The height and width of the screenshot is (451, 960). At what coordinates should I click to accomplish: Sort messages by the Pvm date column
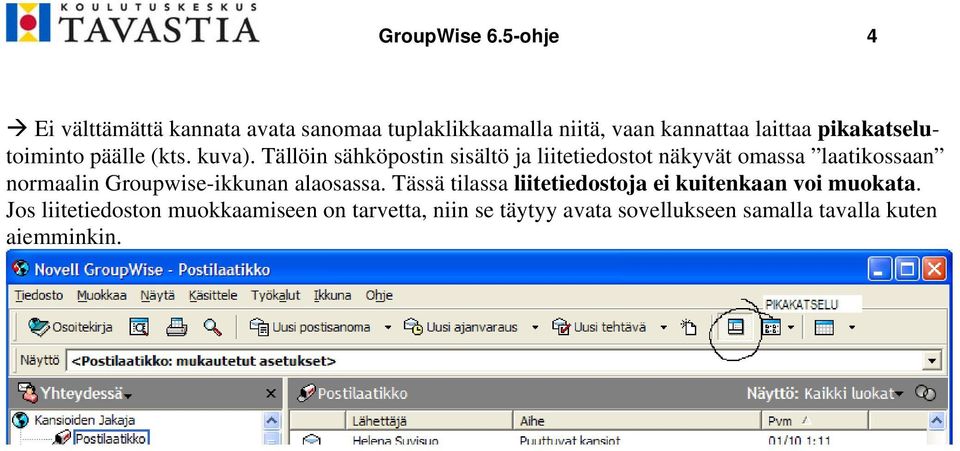tap(814, 421)
